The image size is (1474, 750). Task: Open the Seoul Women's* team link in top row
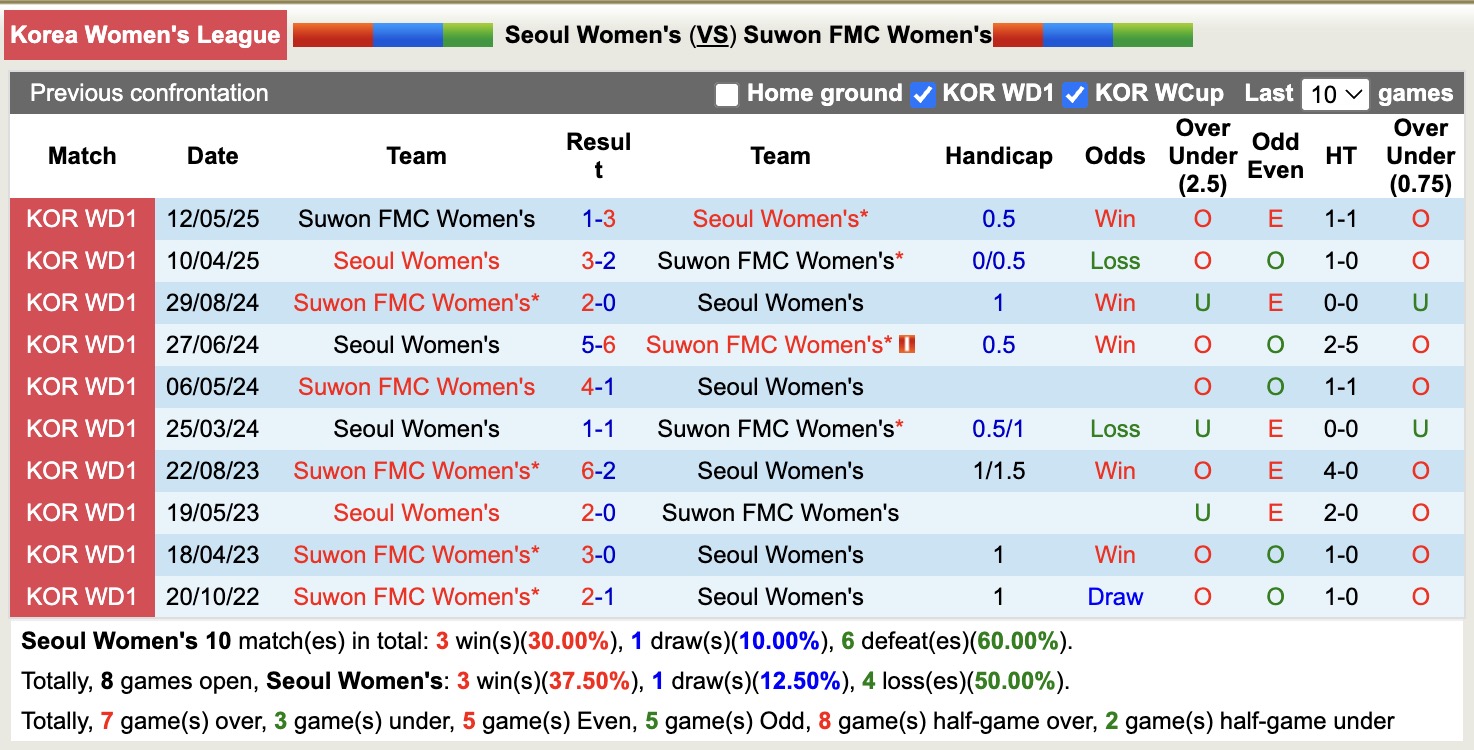click(780, 218)
